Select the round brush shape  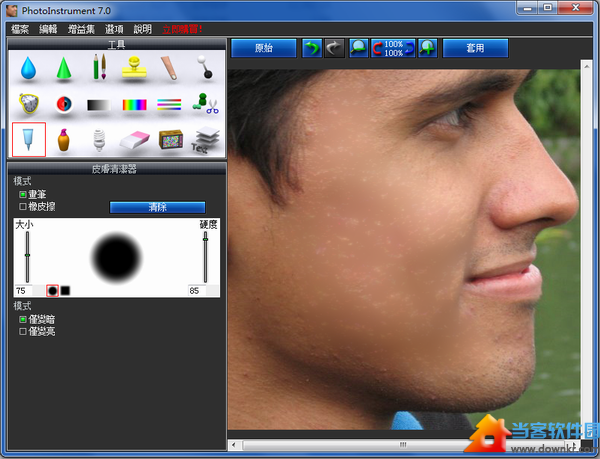coord(52,291)
